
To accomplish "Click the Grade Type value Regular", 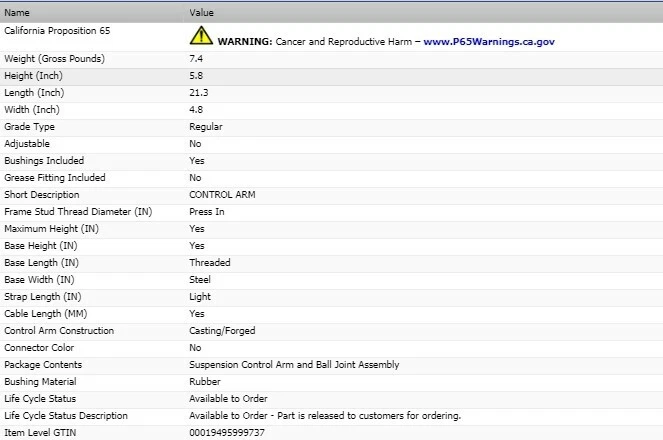I will tap(206, 127).
